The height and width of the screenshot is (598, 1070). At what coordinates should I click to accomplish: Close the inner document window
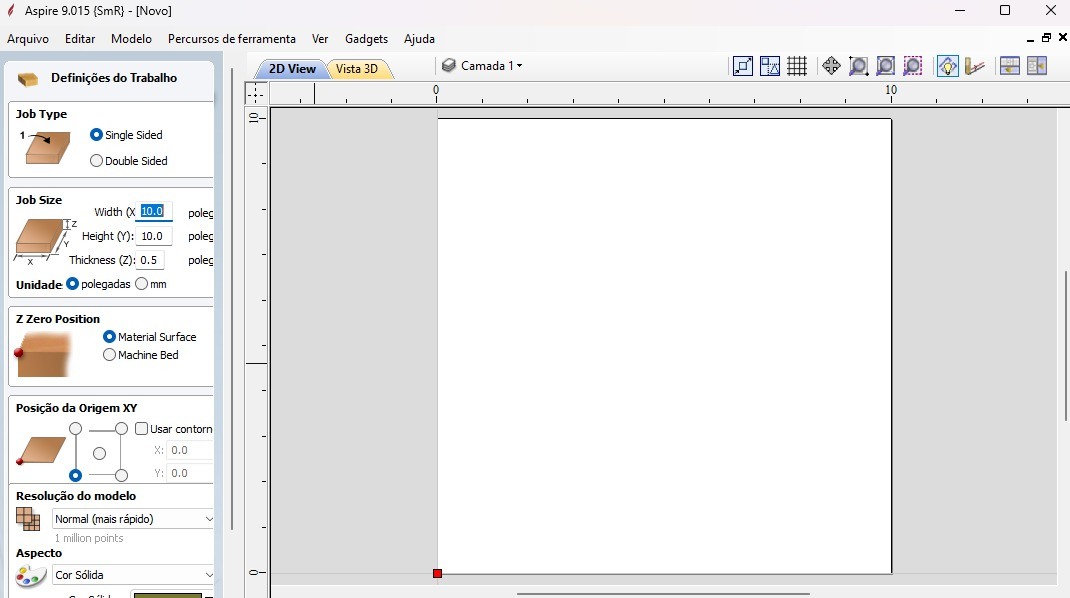(x=1062, y=38)
